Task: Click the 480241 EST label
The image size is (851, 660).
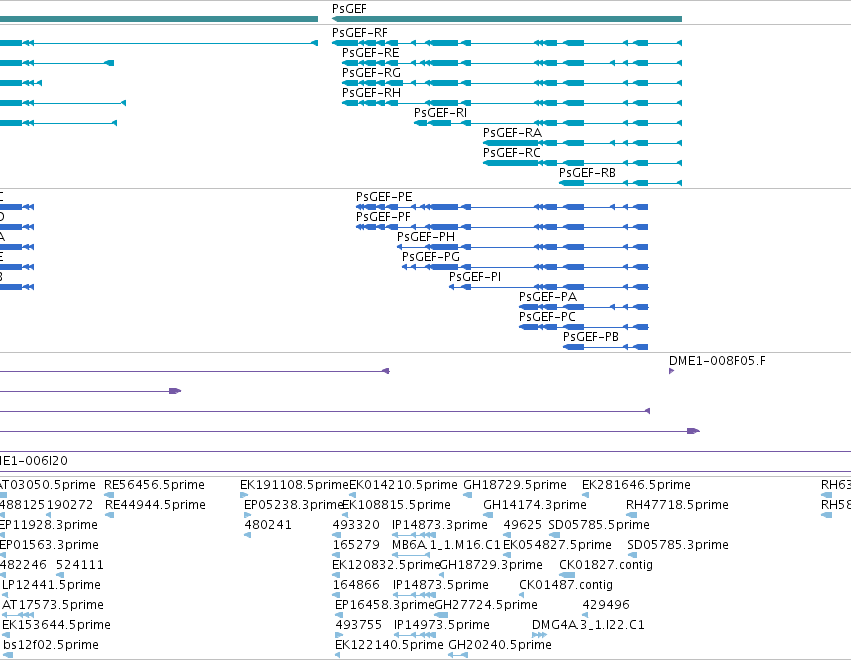Action: 268,525
